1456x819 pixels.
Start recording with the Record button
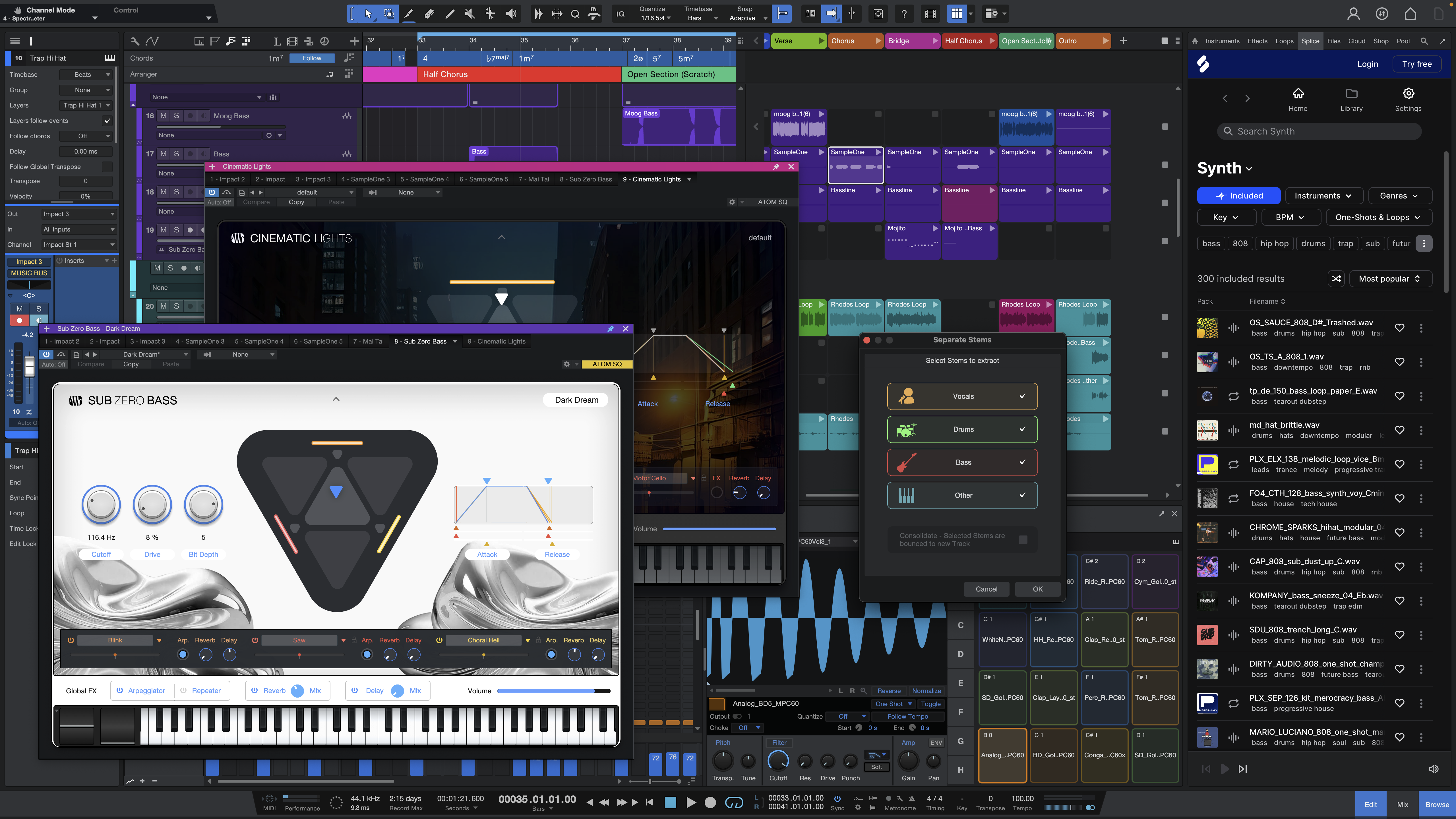coord(710,803)
